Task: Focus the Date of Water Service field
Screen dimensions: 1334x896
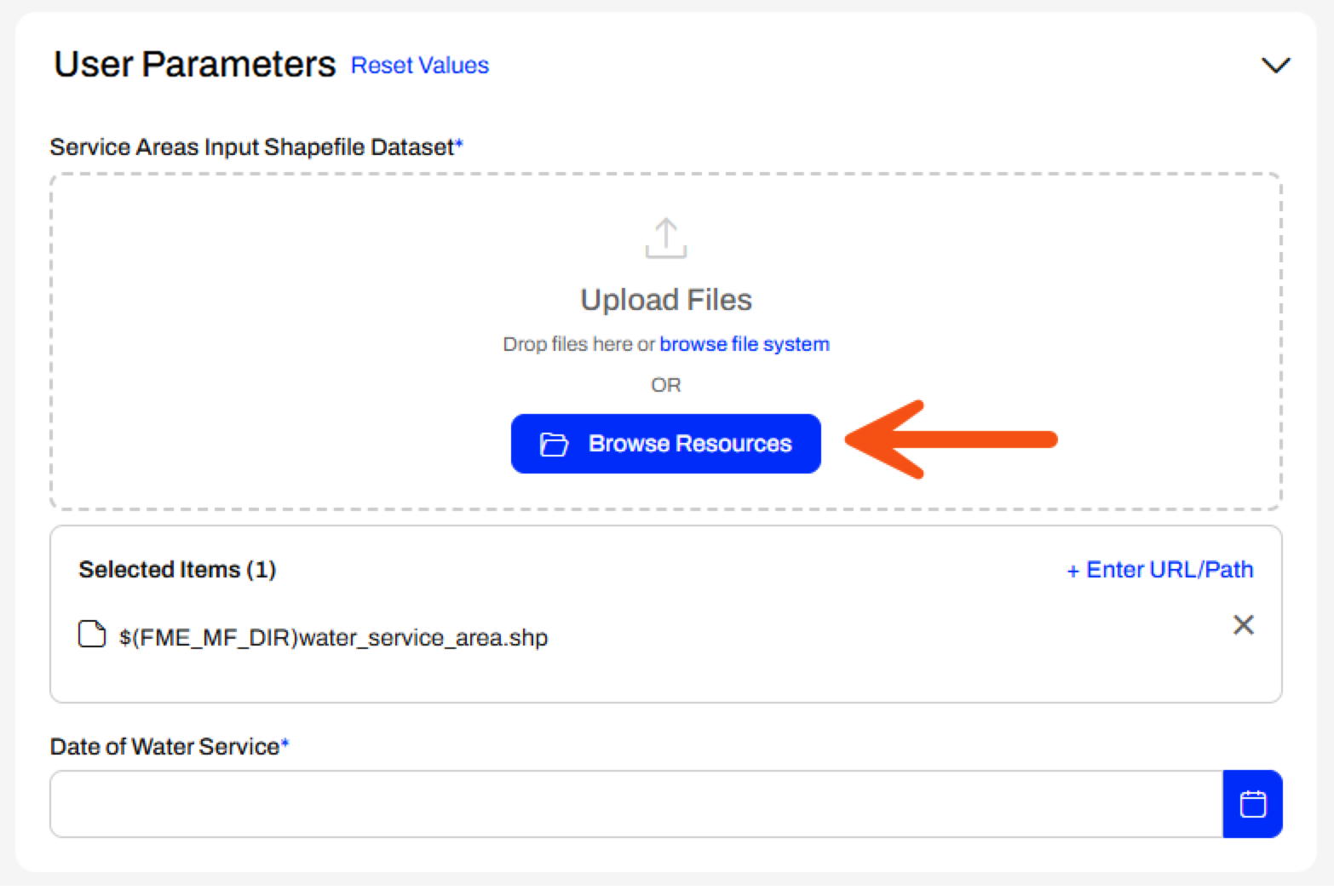Action: tap(636, 804)
